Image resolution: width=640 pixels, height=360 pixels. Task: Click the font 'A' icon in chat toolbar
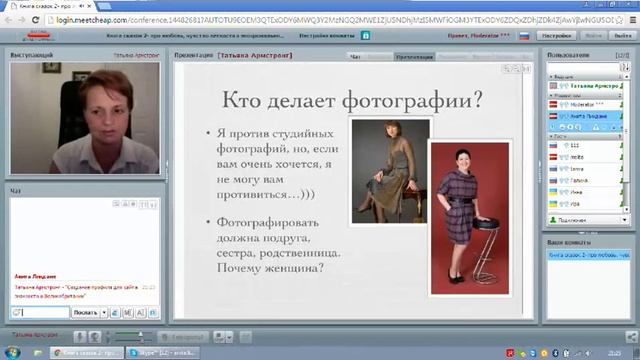140,313
